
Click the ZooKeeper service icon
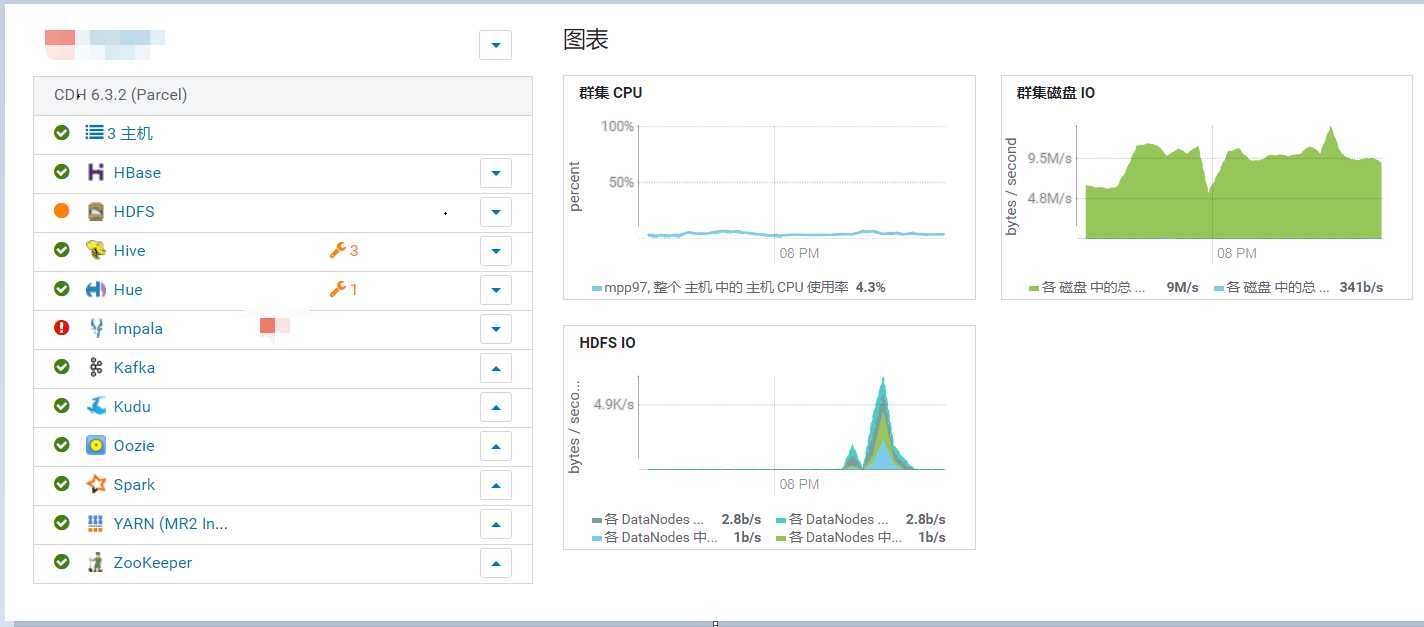point(96,562)
